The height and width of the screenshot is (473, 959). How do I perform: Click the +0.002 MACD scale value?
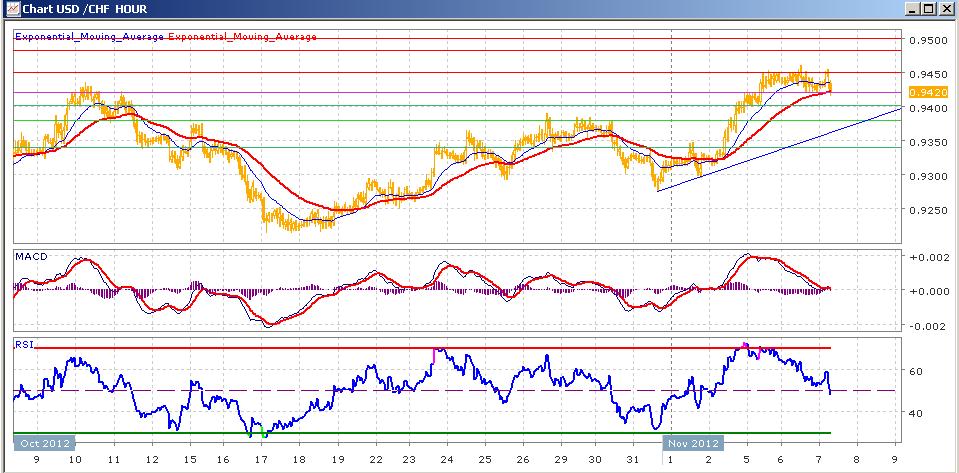[x=928, y=257]
